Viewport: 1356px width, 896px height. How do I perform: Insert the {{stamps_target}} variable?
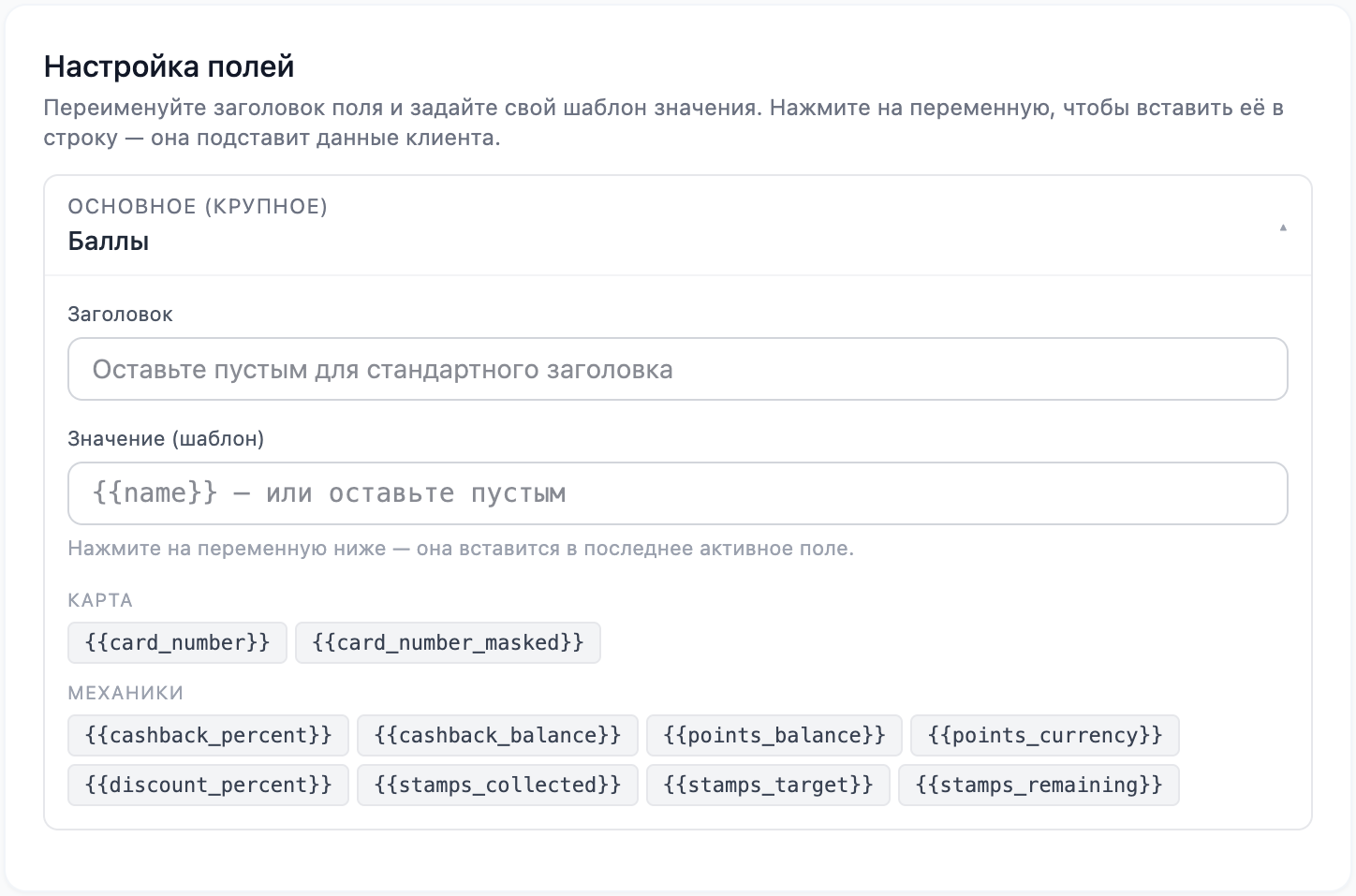(768, 786)
